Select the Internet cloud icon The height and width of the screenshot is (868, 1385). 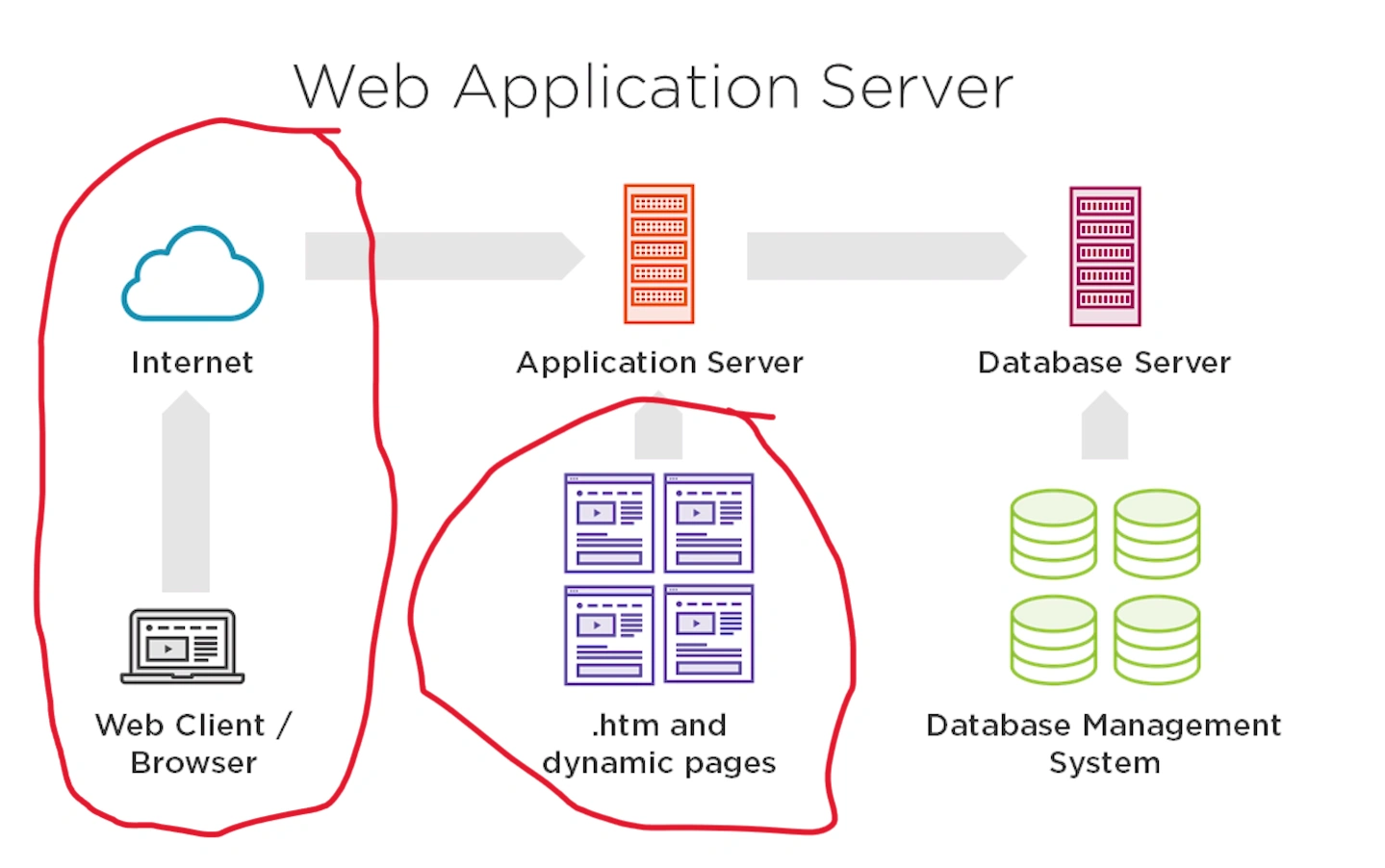tap(192, 274)
